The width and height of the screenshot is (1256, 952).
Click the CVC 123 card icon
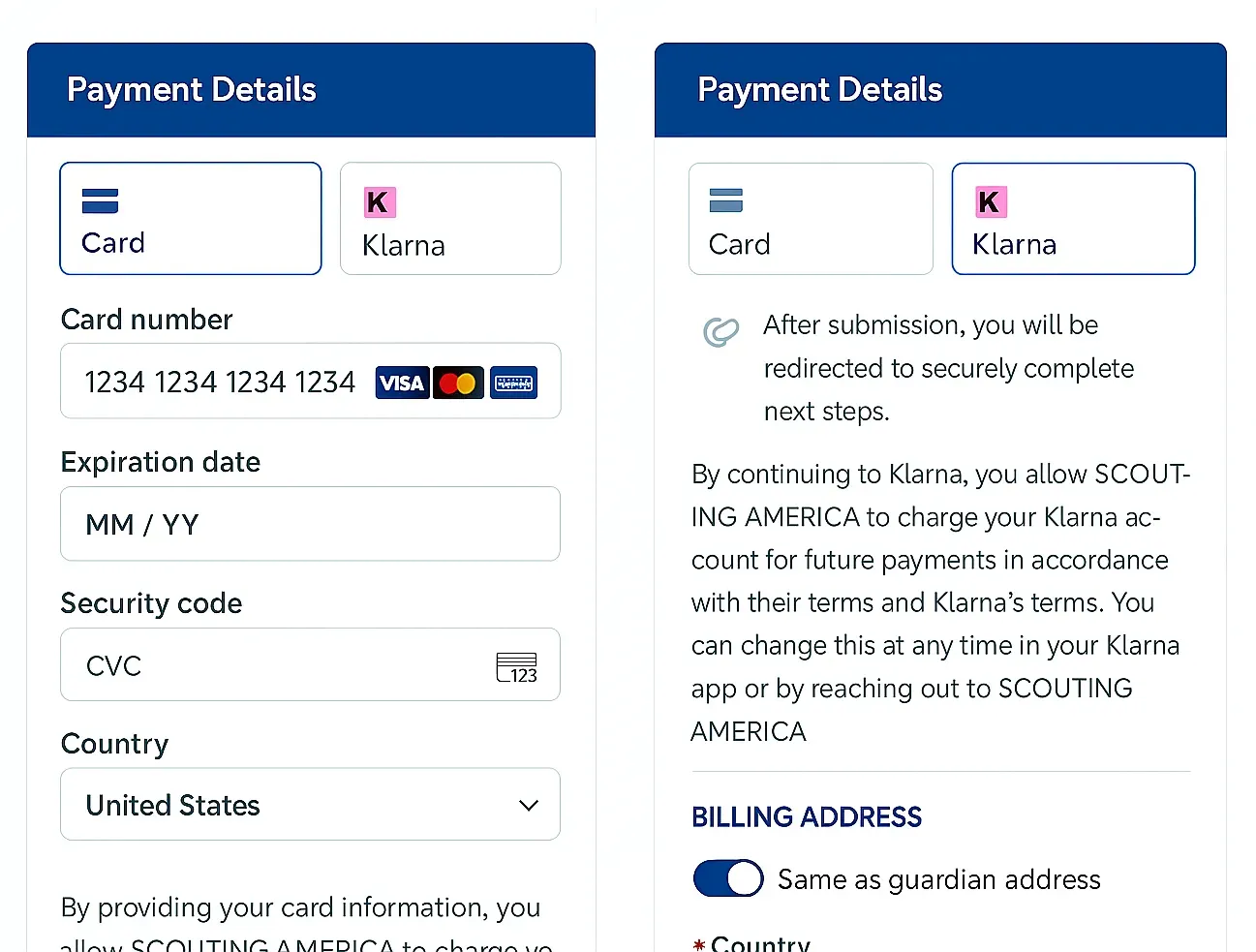516,667
